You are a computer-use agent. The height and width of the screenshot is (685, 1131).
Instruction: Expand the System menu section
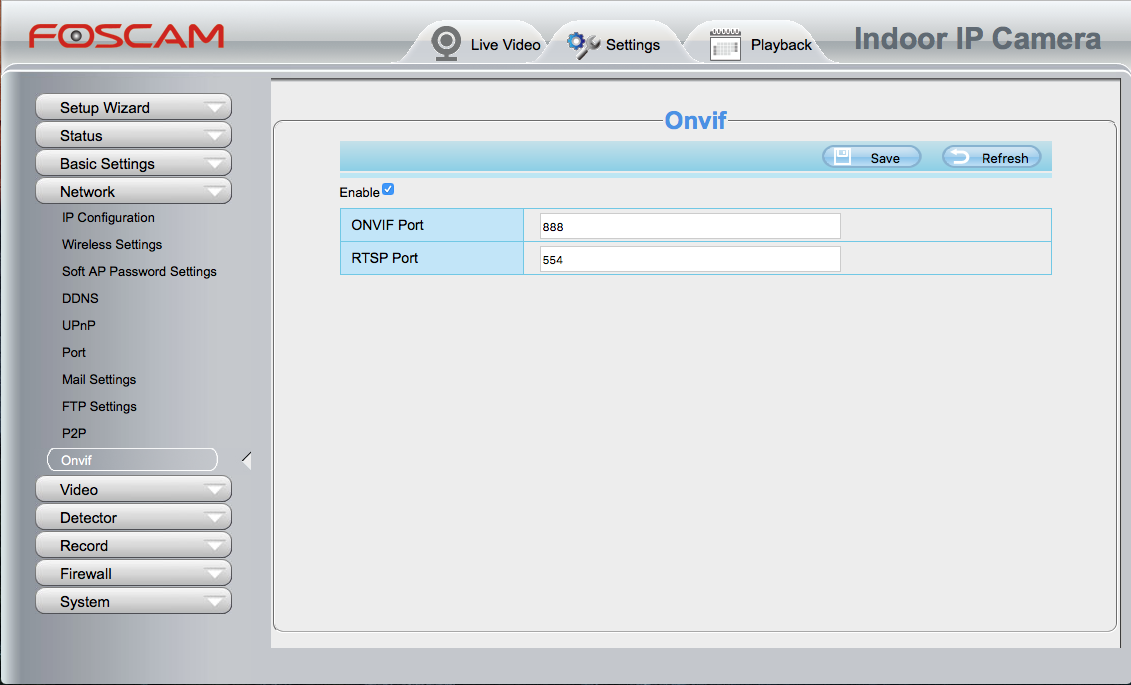click(x=133, y=602)
